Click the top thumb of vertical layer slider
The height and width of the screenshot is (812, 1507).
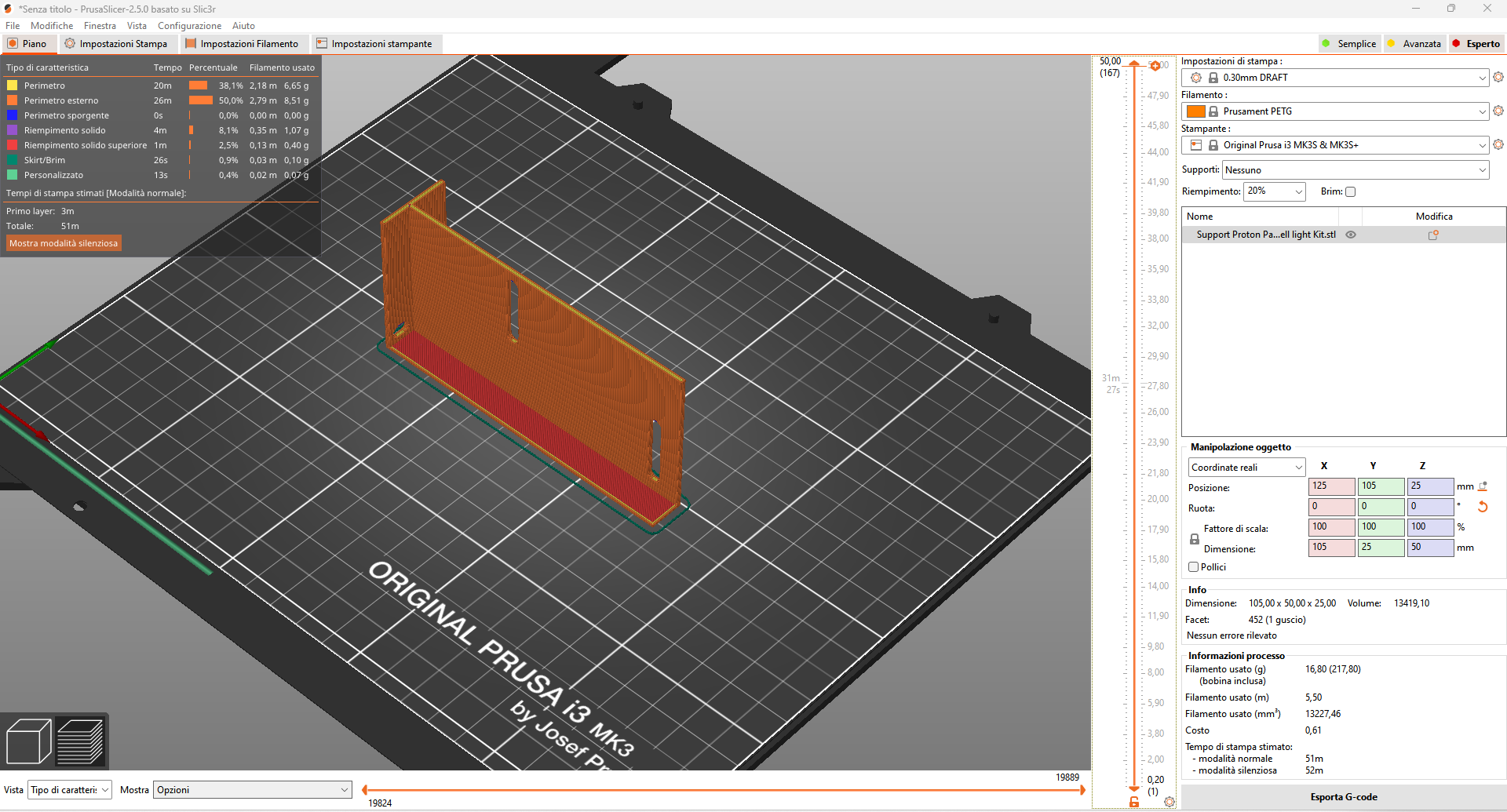1134,64
